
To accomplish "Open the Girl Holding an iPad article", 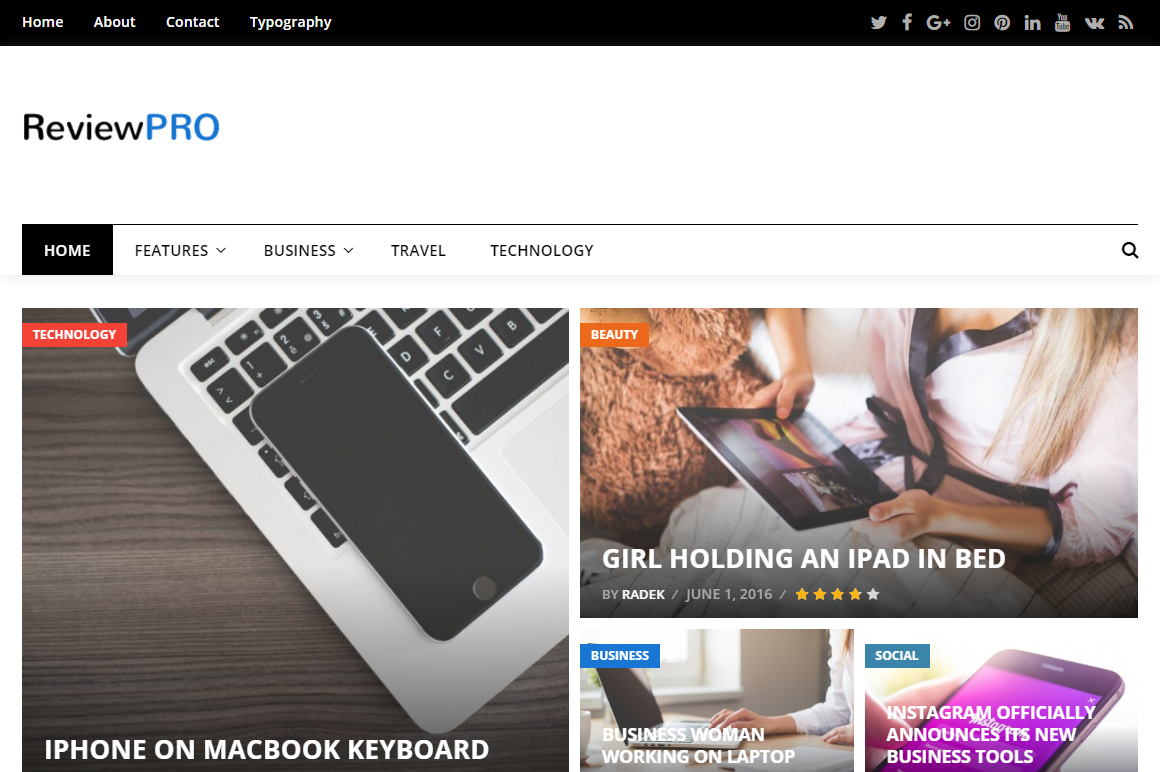I will pyautogui.click(x=803, y=558).
